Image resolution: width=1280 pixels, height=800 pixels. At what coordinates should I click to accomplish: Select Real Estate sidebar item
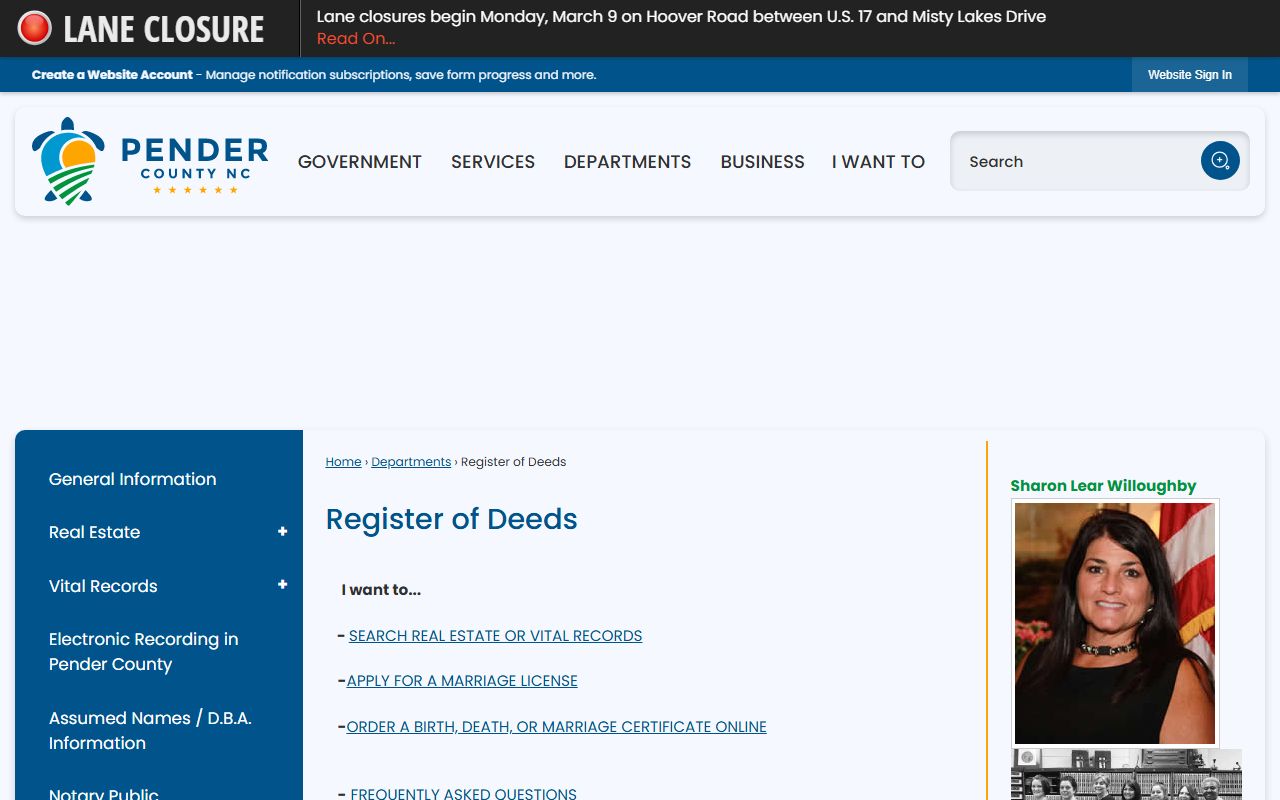pyautogui.click(x=95, y=532)
